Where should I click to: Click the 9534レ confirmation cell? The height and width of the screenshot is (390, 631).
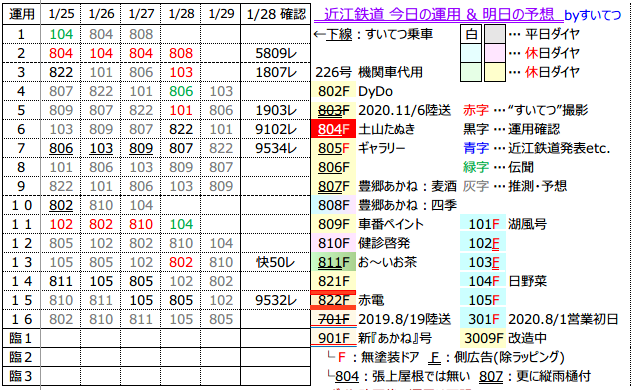tap(276, 149)
